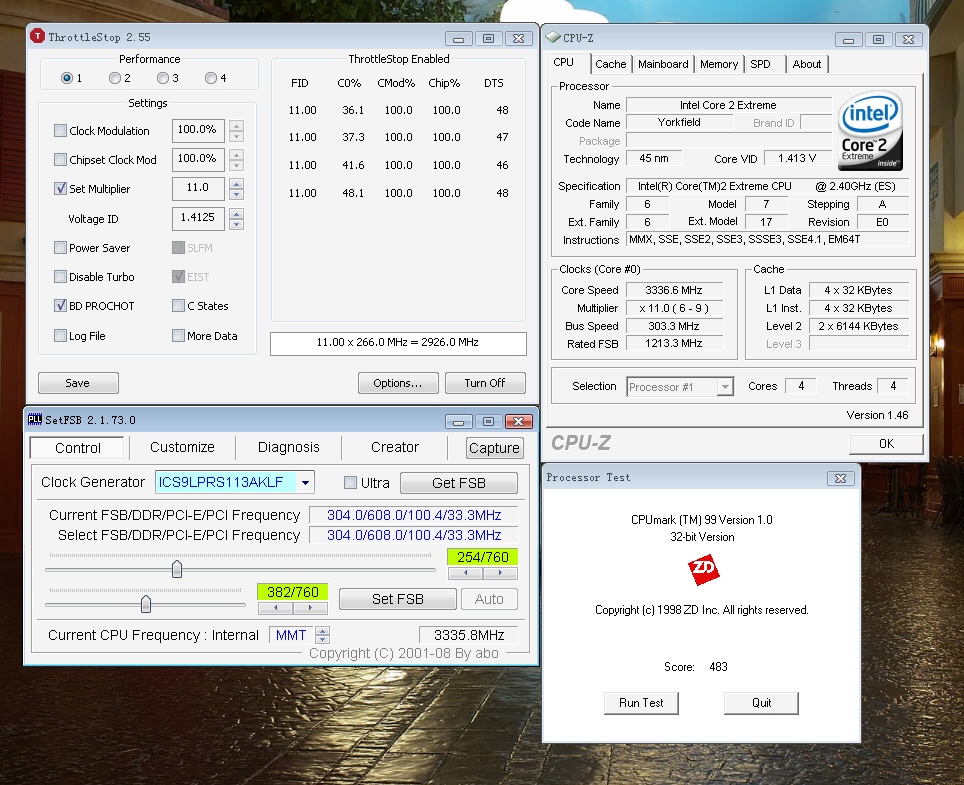Check the More Data option

click(x=178, y=336)
